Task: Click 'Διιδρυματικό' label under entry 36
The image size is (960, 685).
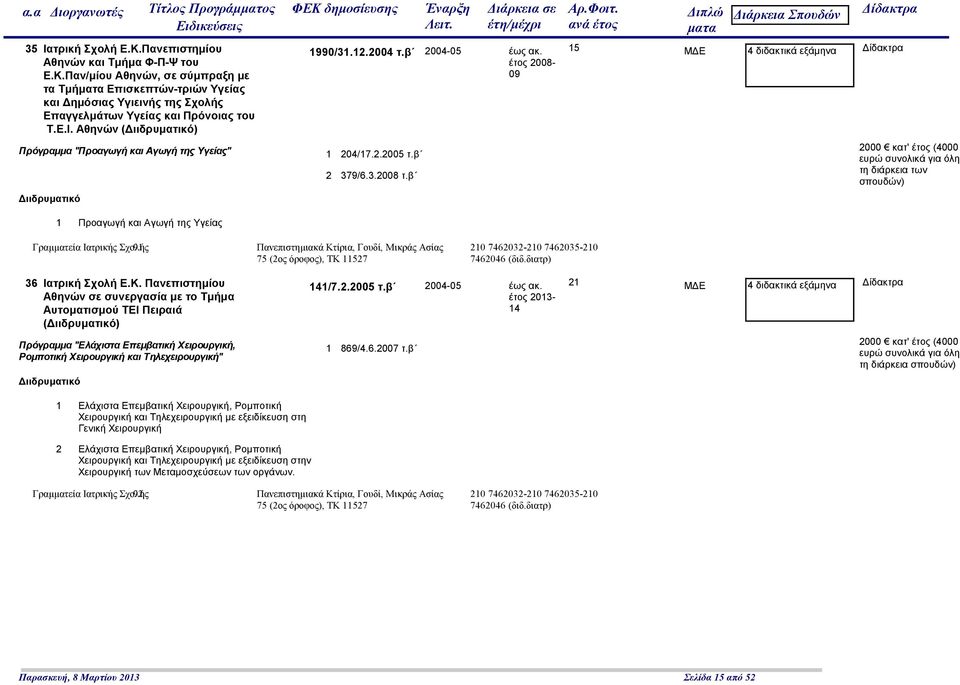Action: click(x=49, y=381)
